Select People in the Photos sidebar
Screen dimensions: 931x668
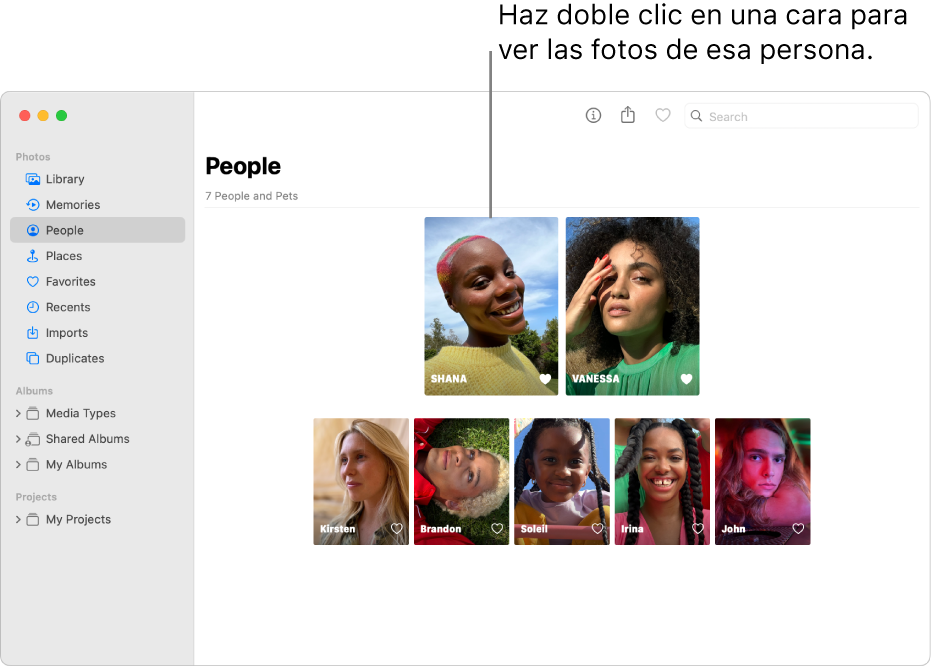click(x=63, y=230)
